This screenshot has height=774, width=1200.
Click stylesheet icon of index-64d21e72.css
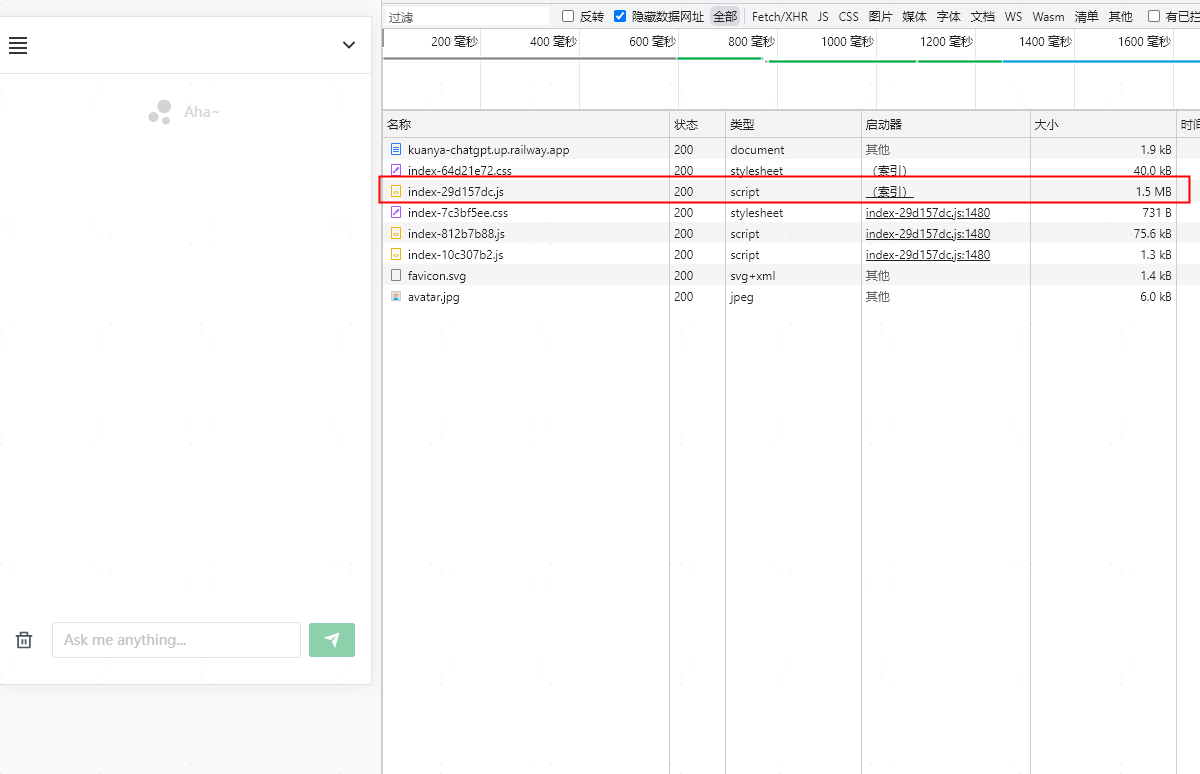click(x=396, y=170)
